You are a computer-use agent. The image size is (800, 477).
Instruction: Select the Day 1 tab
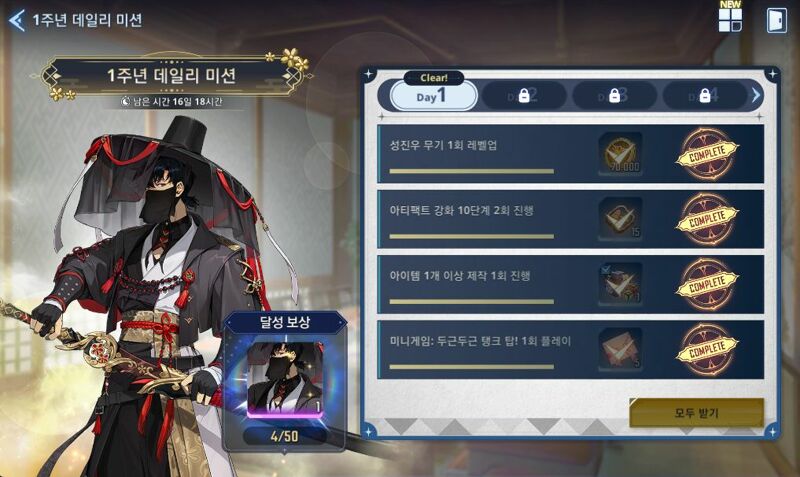pyautogui.click(x=433, y=95)
